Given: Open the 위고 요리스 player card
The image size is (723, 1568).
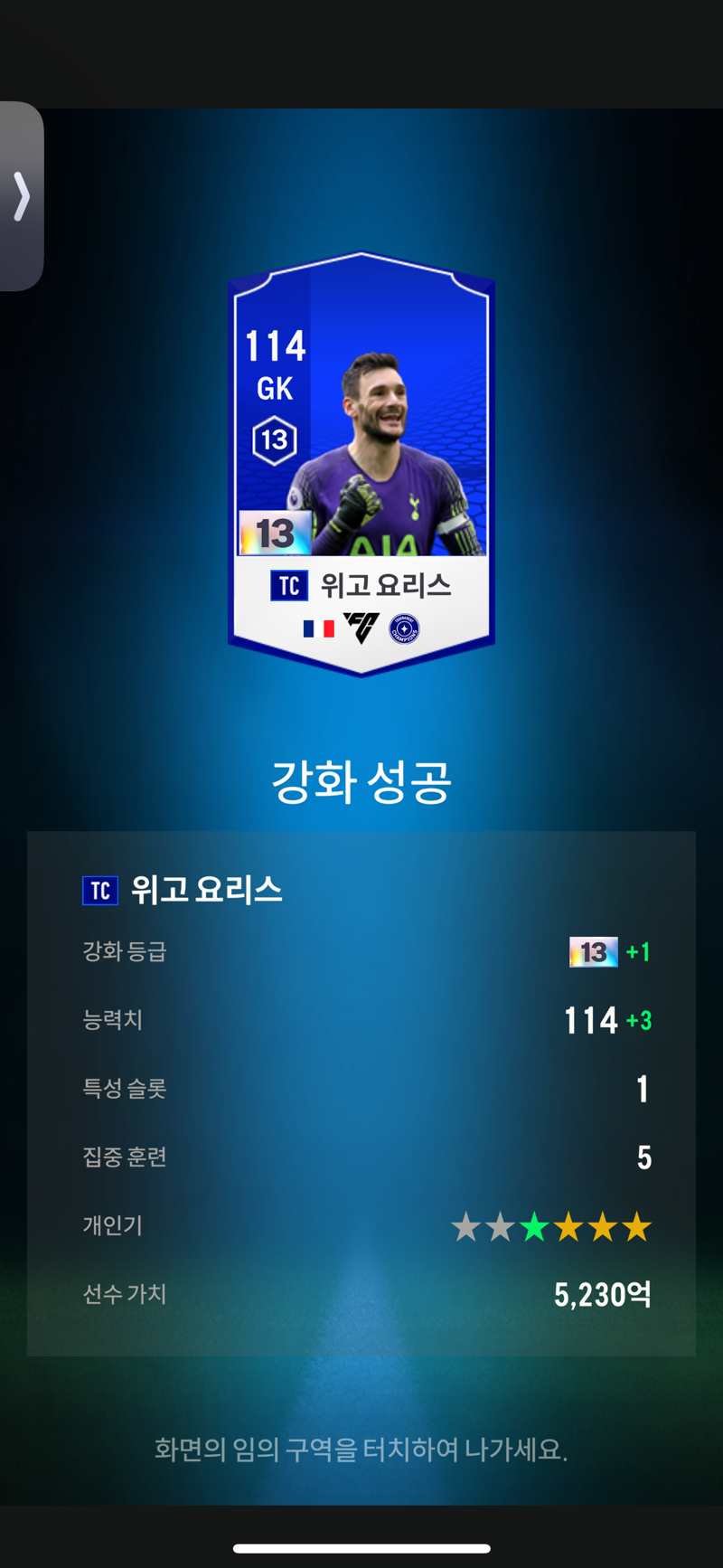Looking at the screenshot, I should 361,463.
